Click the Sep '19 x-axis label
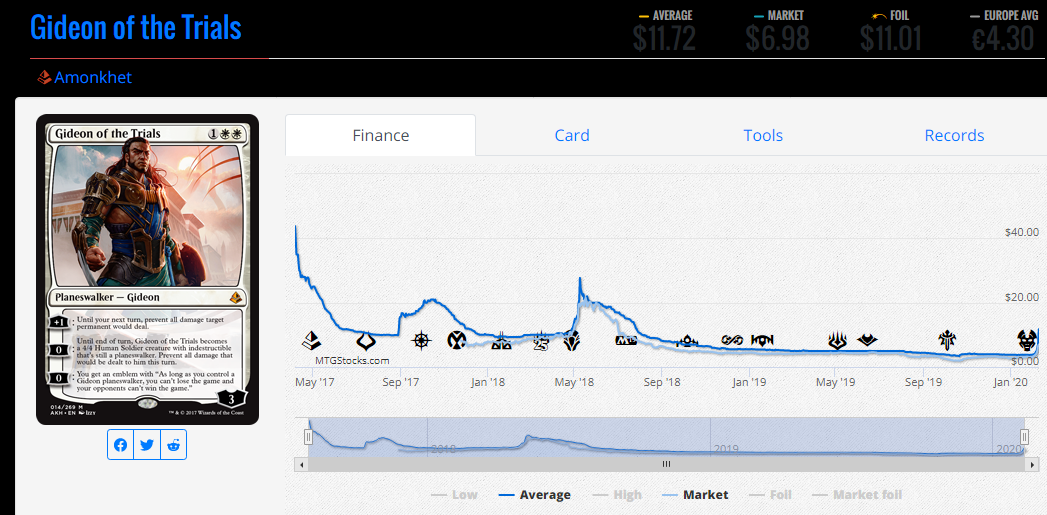Screen dimensions: 1047x515 pos(923,382)
